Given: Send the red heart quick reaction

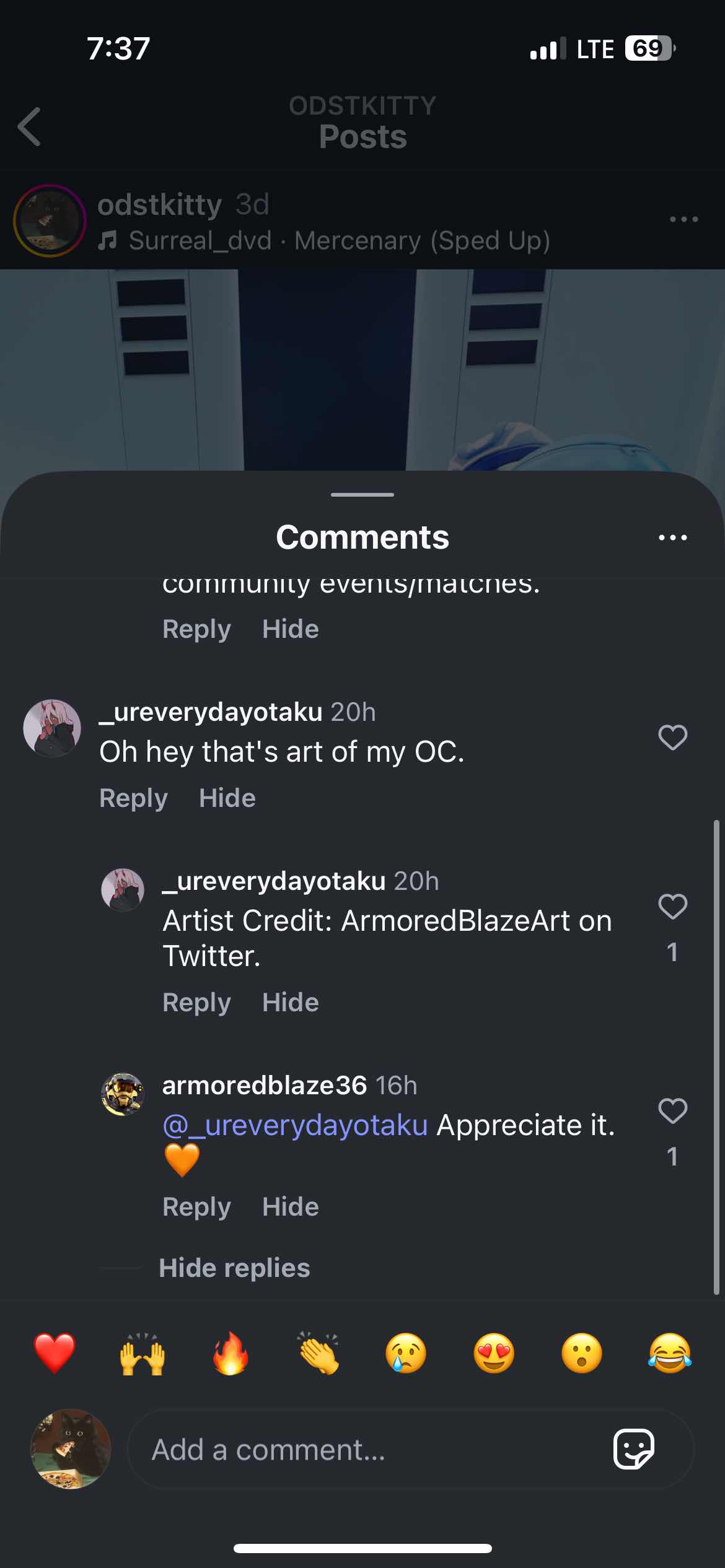Looking at the screenshot, I should point(55,1354).
